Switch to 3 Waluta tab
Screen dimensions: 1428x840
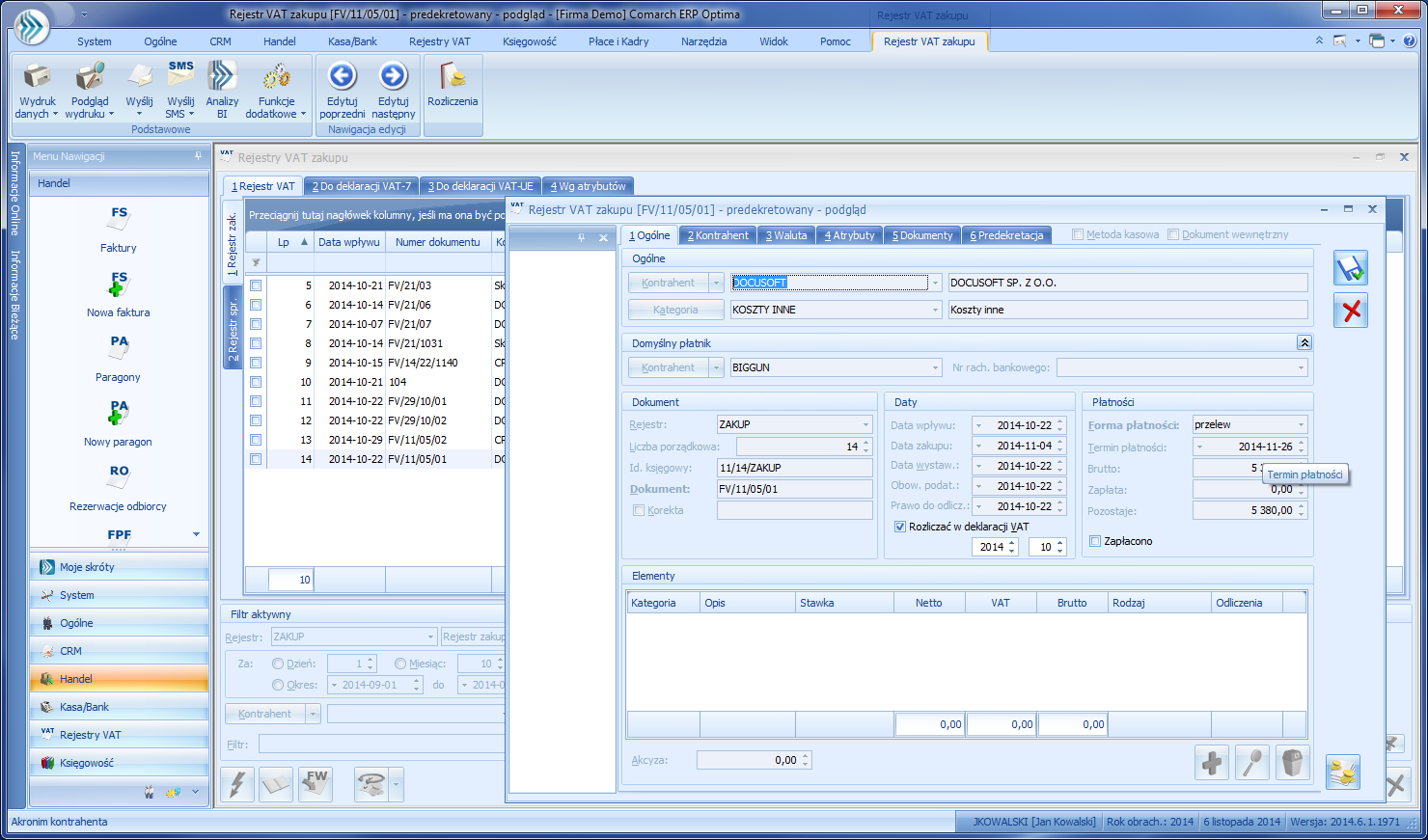coord(786,235)
